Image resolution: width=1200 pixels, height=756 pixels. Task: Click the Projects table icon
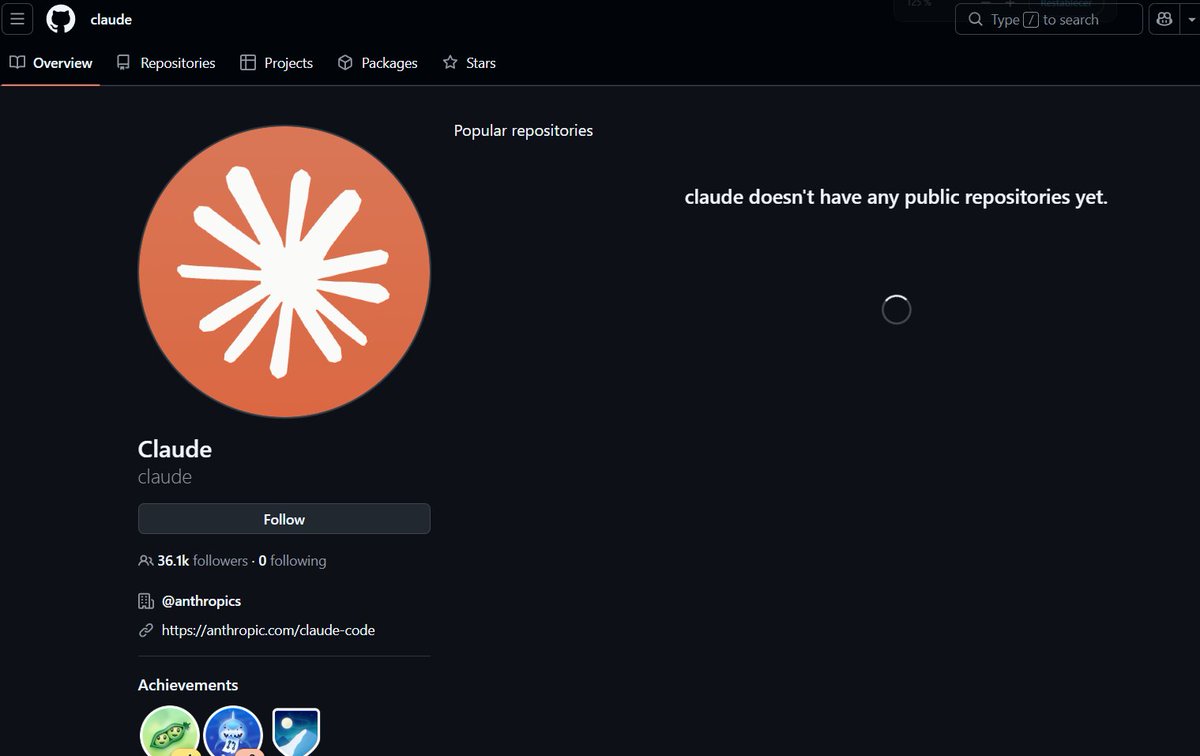(x=248, y=62)
